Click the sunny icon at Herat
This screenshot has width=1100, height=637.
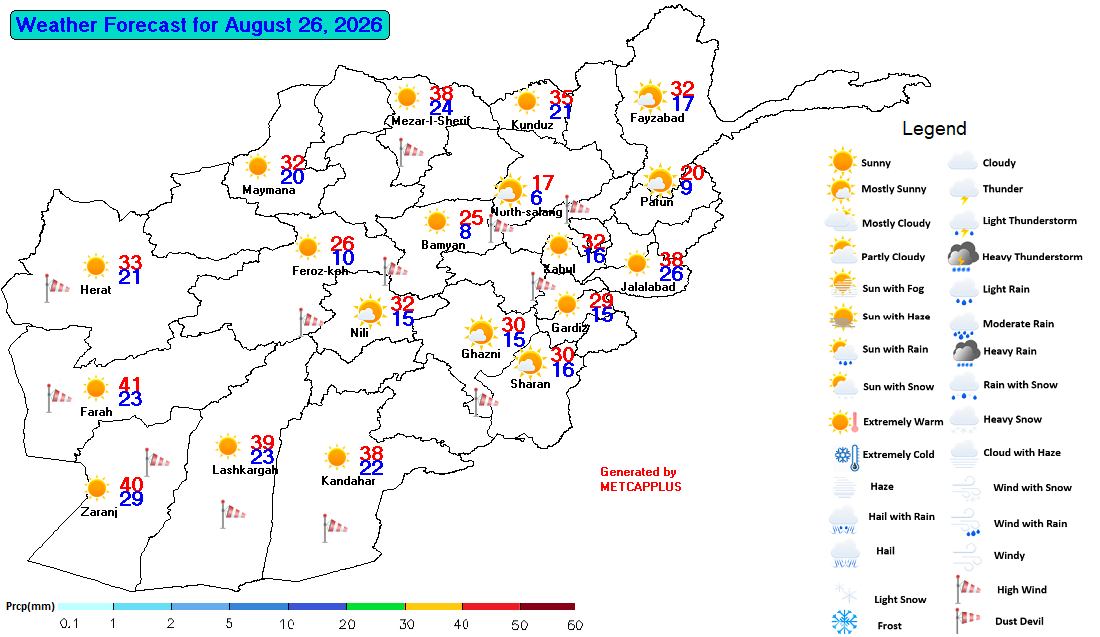[x=95, y=267]
